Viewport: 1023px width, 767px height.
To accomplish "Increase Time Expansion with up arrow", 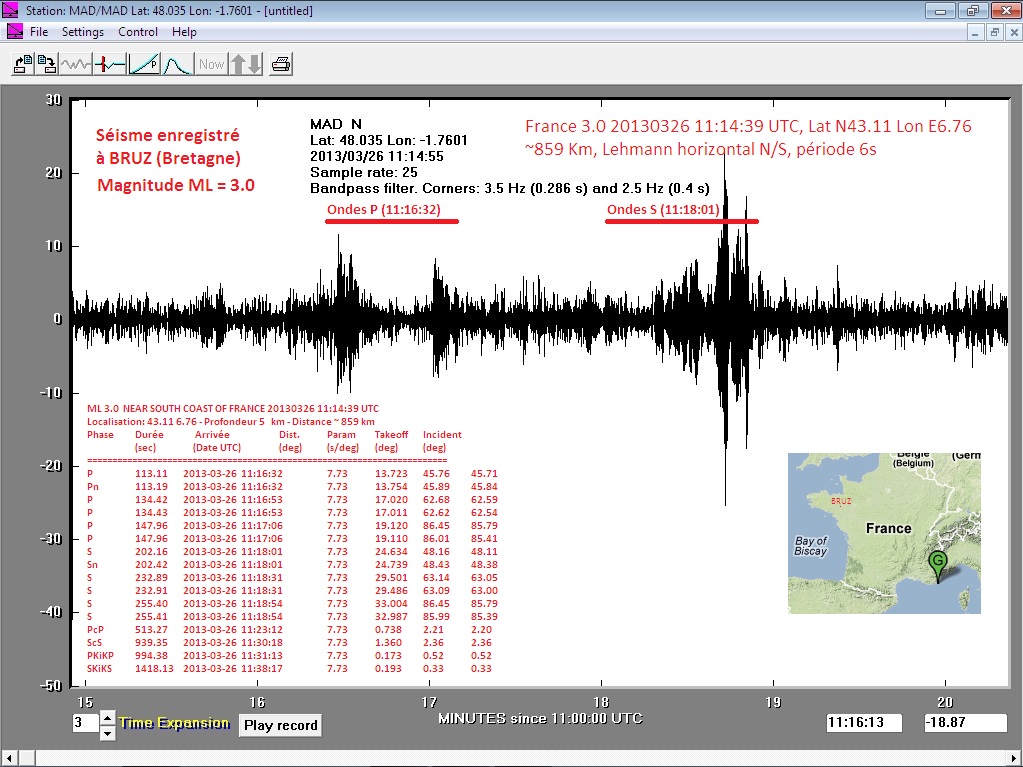I will [108, 717].
